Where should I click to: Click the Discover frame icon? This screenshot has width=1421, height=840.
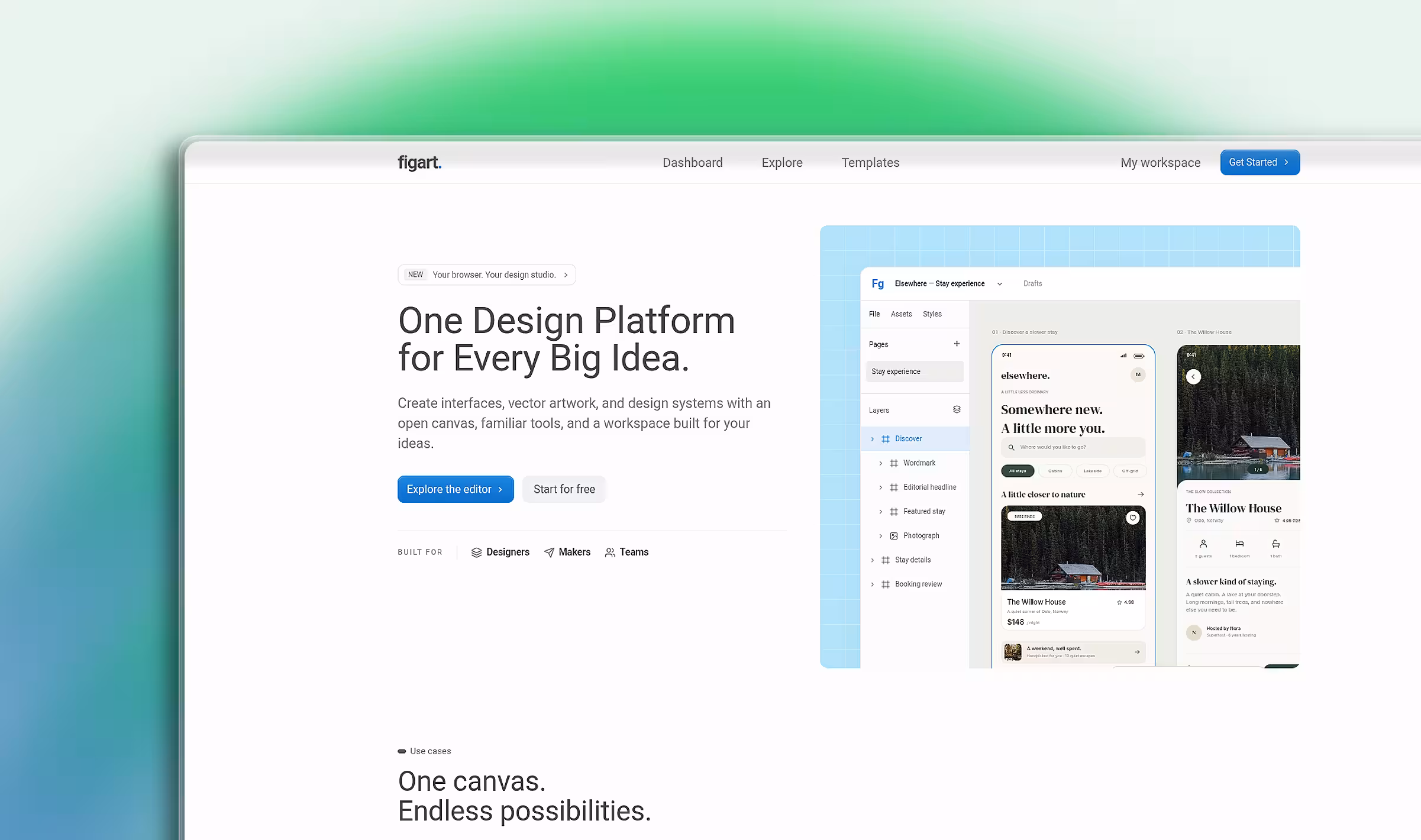click(x=886, y=439)
